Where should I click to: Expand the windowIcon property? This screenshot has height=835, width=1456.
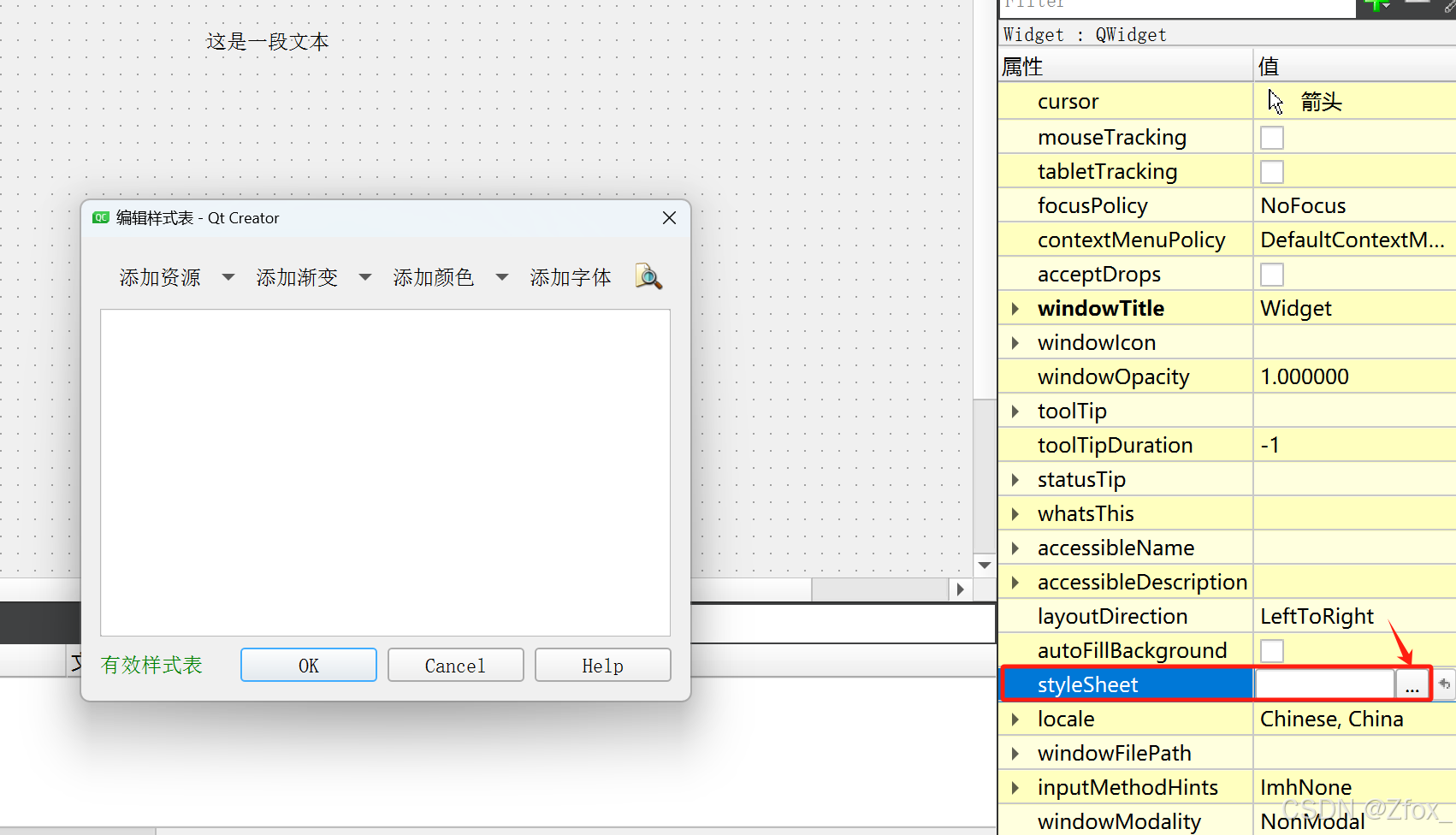click(x=1015, y=342)
